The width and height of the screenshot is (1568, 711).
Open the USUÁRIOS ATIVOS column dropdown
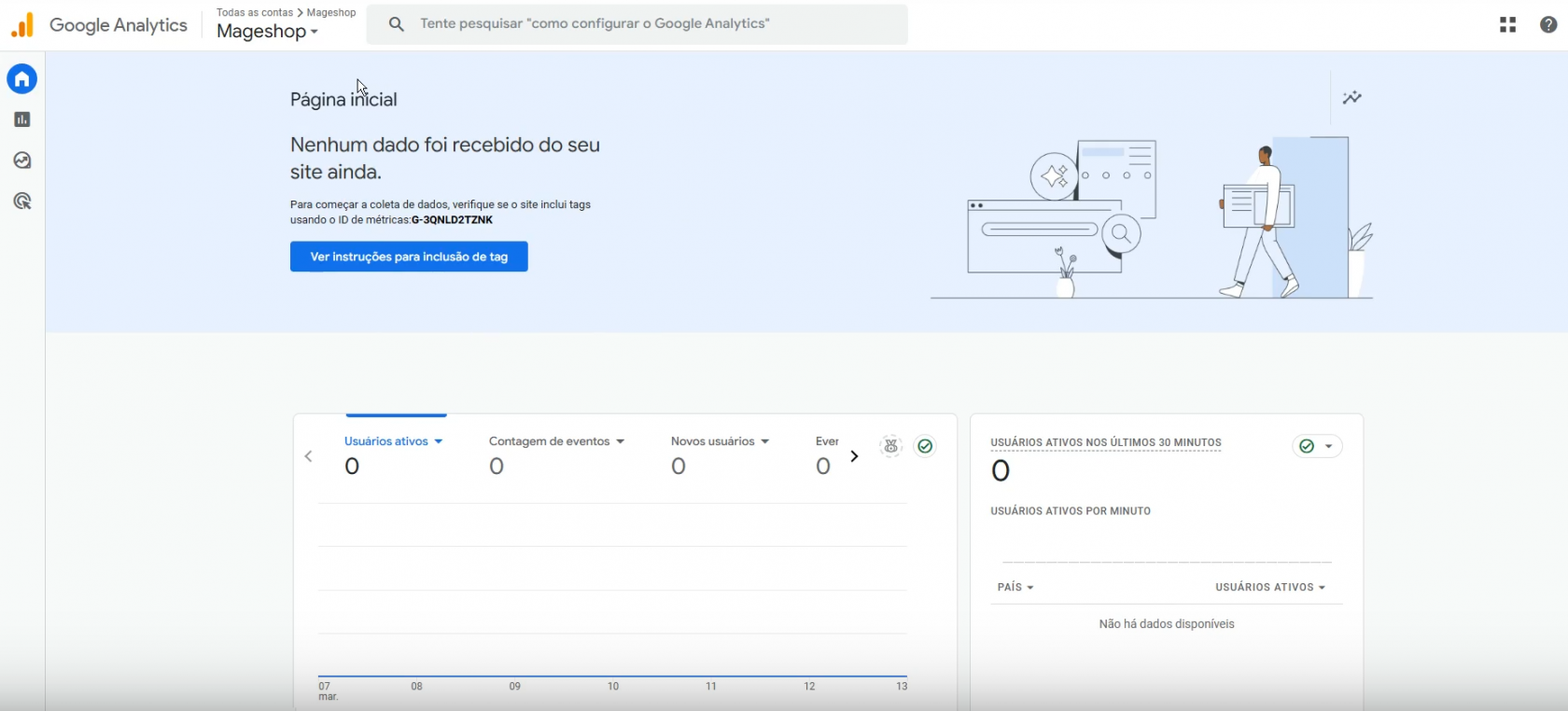pos(1270,587)
